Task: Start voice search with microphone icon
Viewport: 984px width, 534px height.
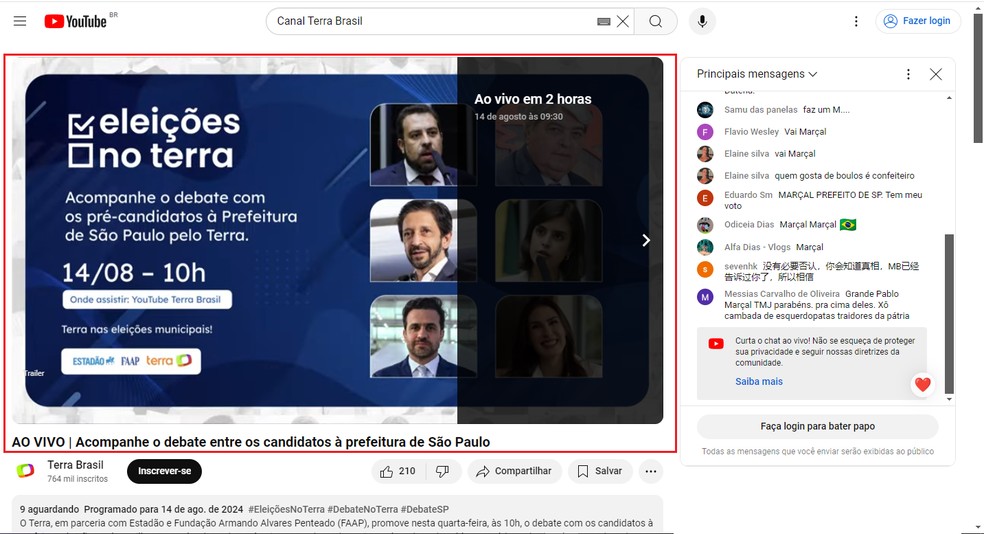Action: (702, 21)
